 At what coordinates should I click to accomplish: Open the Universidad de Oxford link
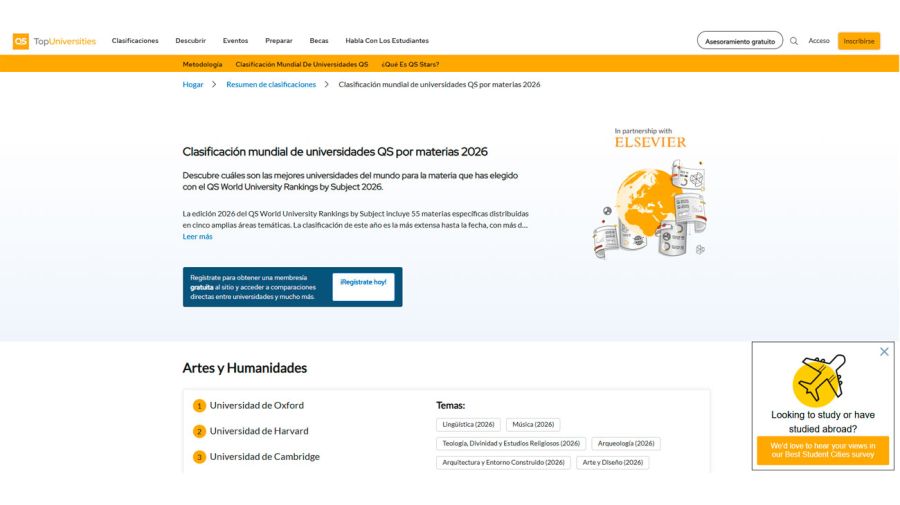[256, 405]
